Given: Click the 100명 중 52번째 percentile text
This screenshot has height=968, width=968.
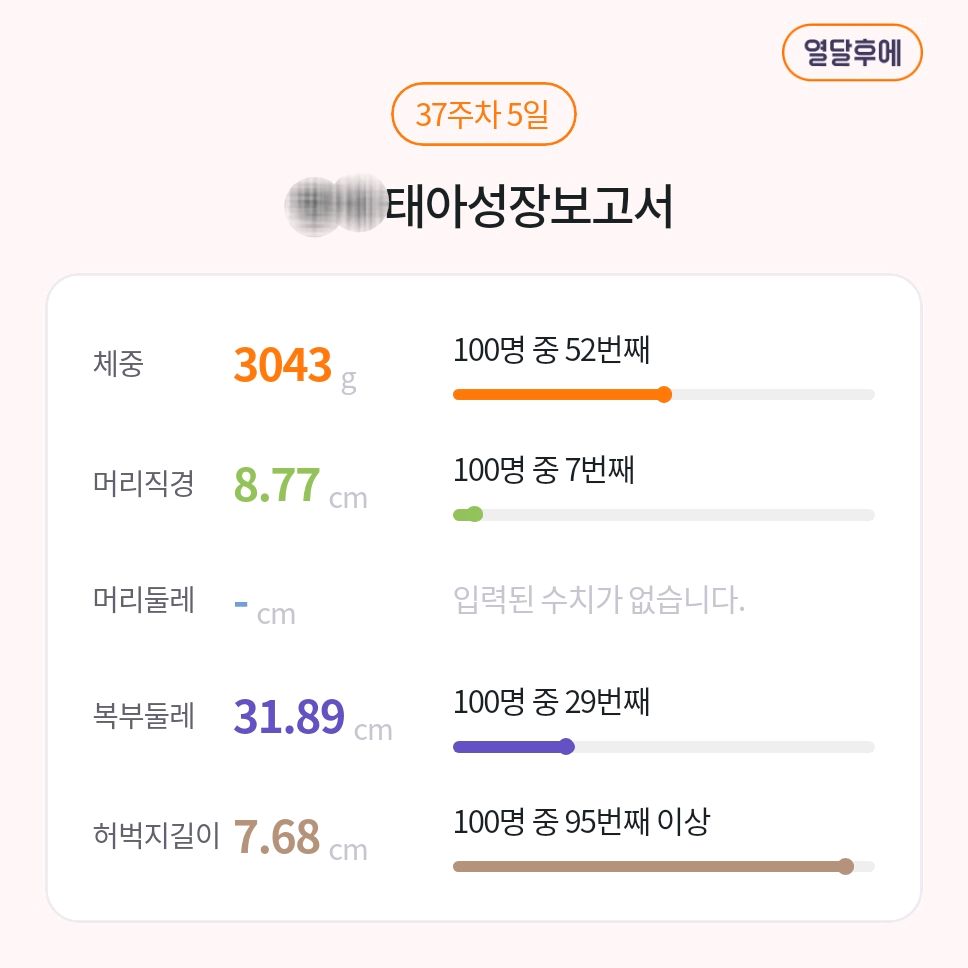Looking at the screenshot, I should (551, 350).
